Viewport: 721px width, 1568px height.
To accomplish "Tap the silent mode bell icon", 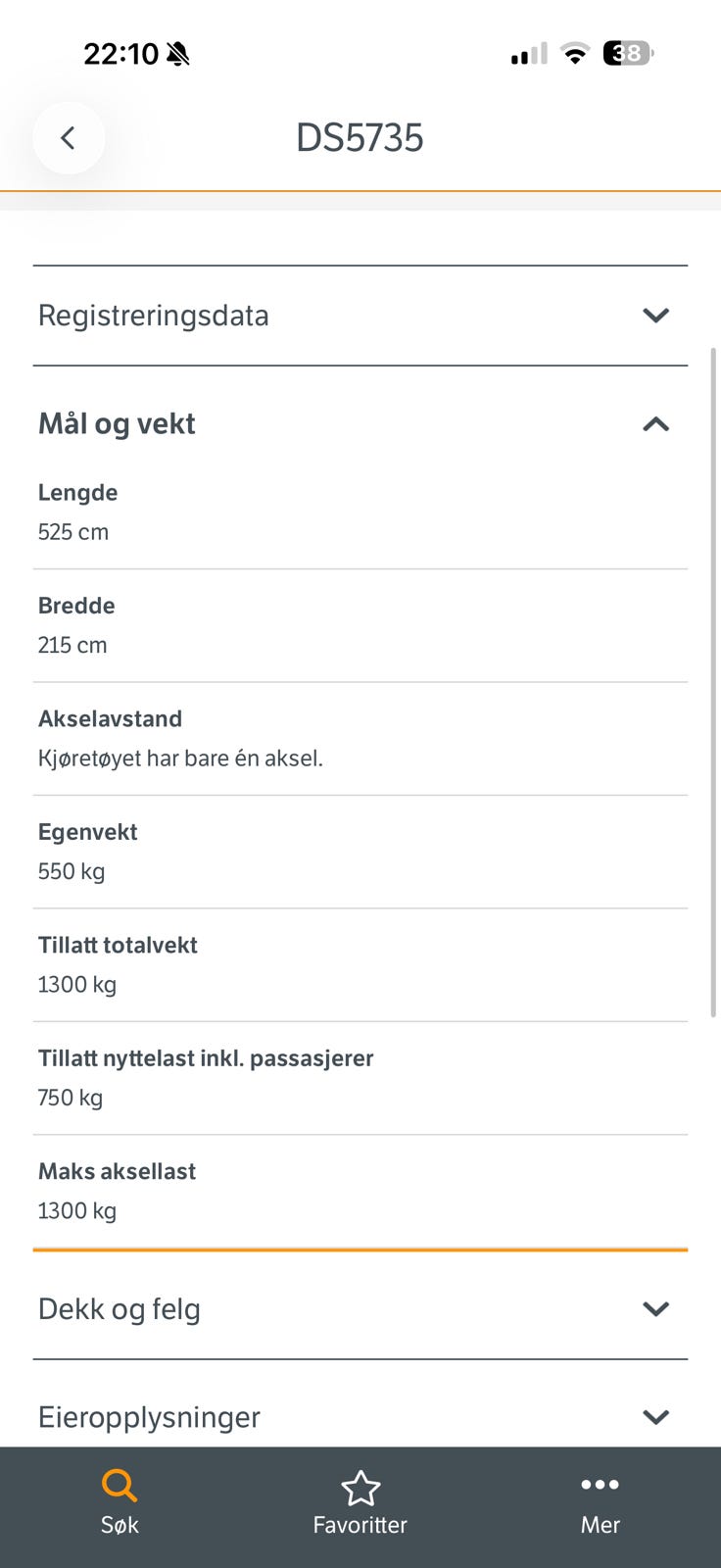I will [x=178, y=54].
